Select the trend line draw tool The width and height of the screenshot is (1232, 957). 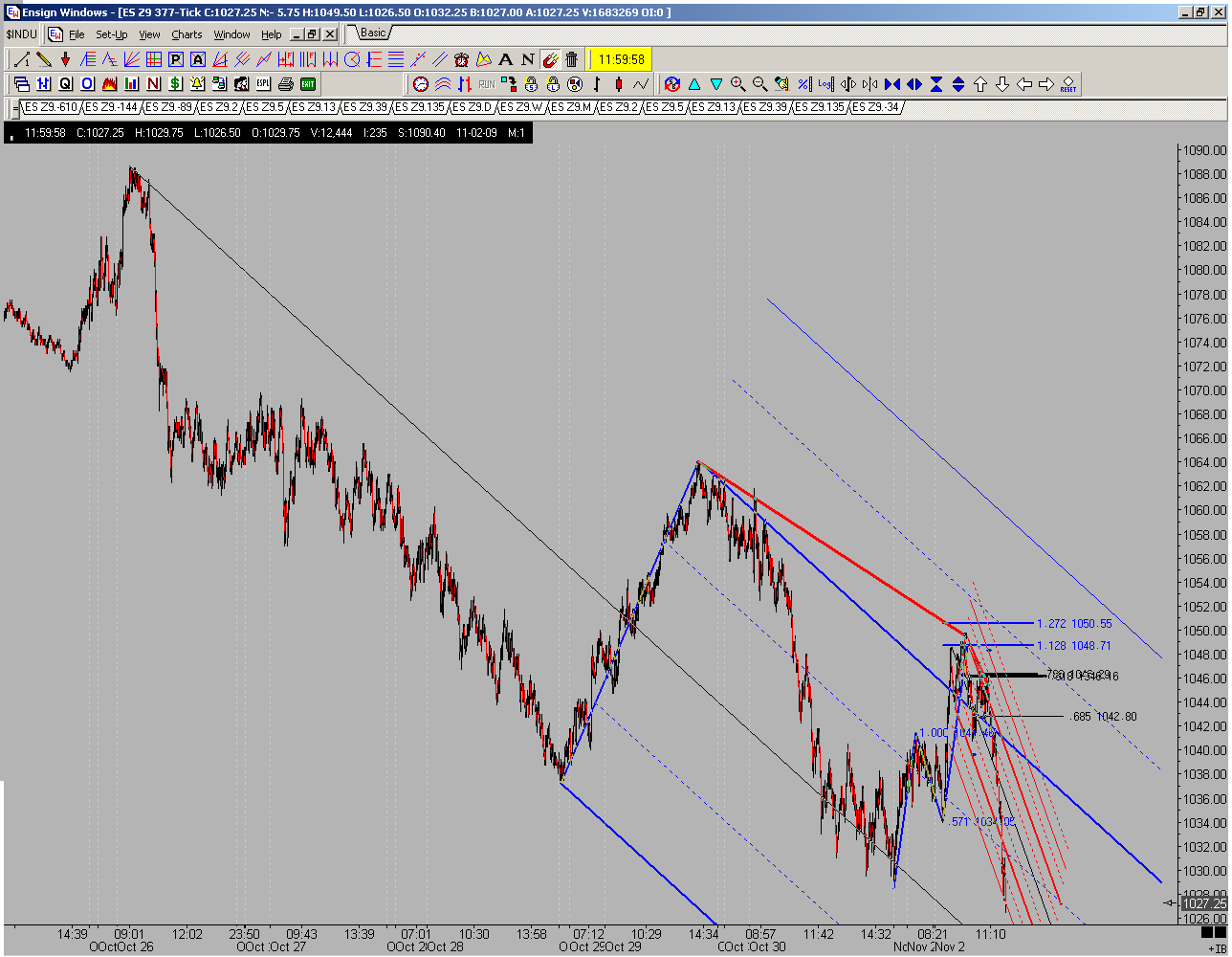[21, 59]
